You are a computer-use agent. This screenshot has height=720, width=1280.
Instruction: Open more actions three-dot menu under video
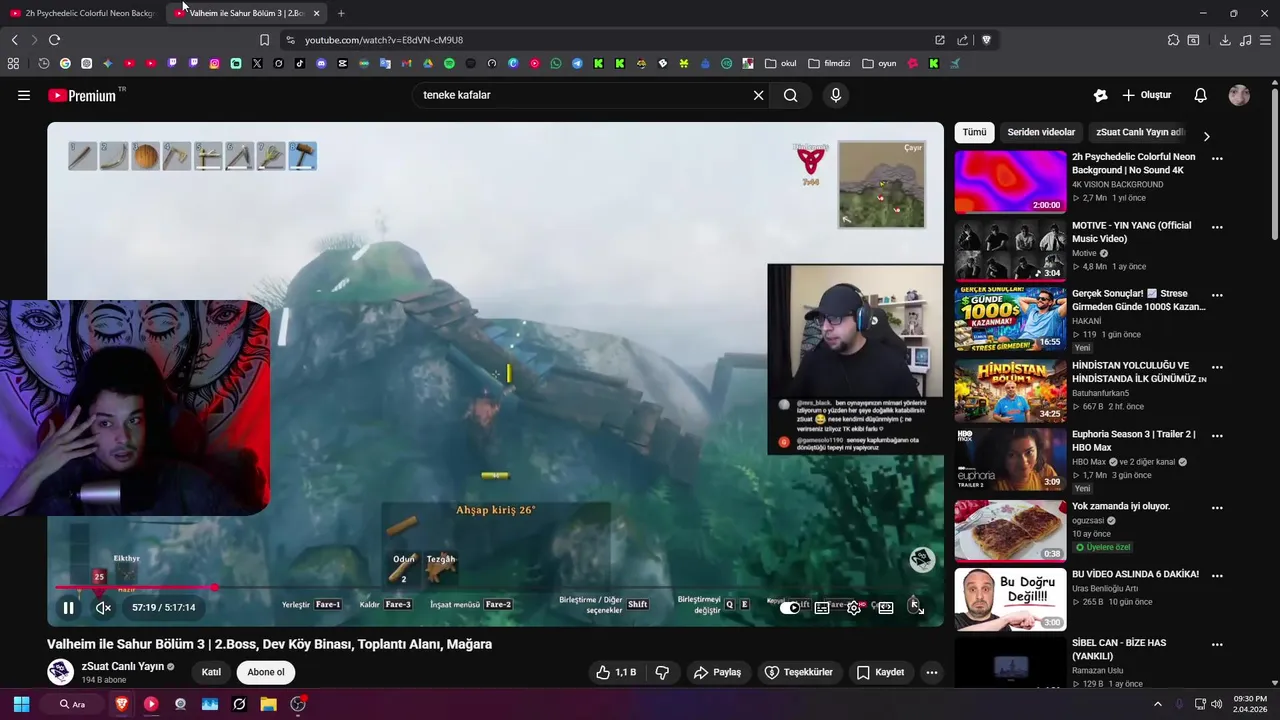[x=932, y=672]
